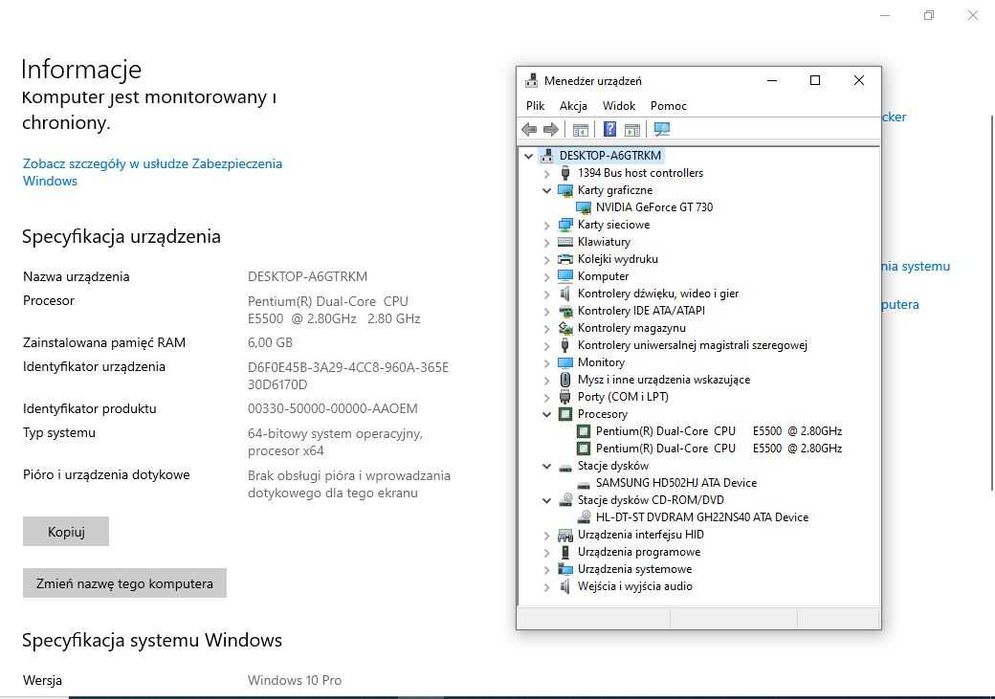Click the Karty sieciowe category icon
Screen dimensions: 995x699
tap(565, 225)
